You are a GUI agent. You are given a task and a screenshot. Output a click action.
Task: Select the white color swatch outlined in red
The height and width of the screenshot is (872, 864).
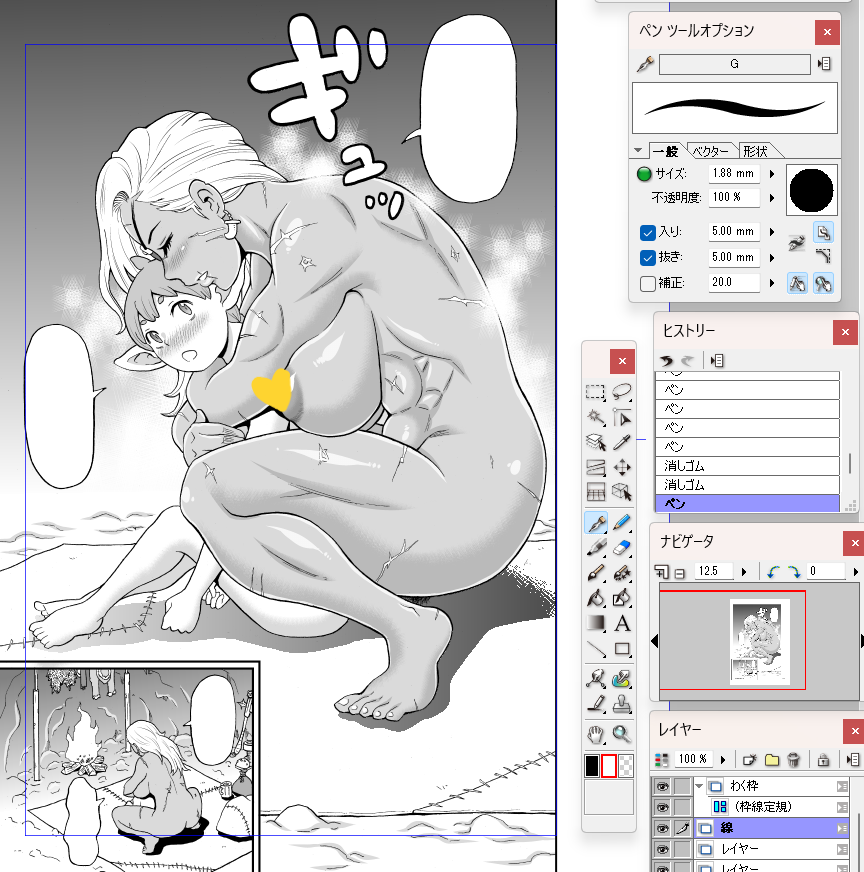(x=609, y=766)
